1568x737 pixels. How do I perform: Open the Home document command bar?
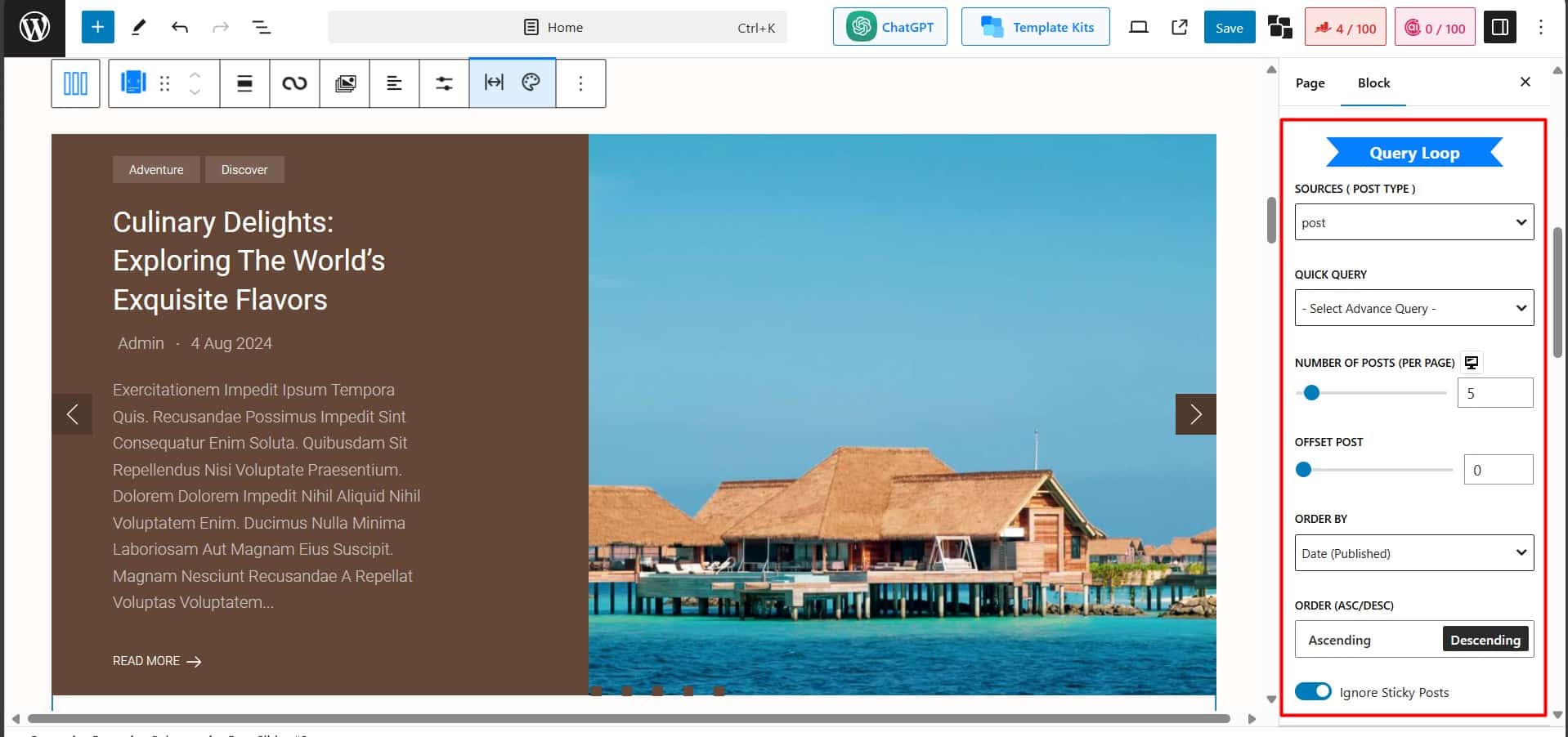(x=557, y=28)
